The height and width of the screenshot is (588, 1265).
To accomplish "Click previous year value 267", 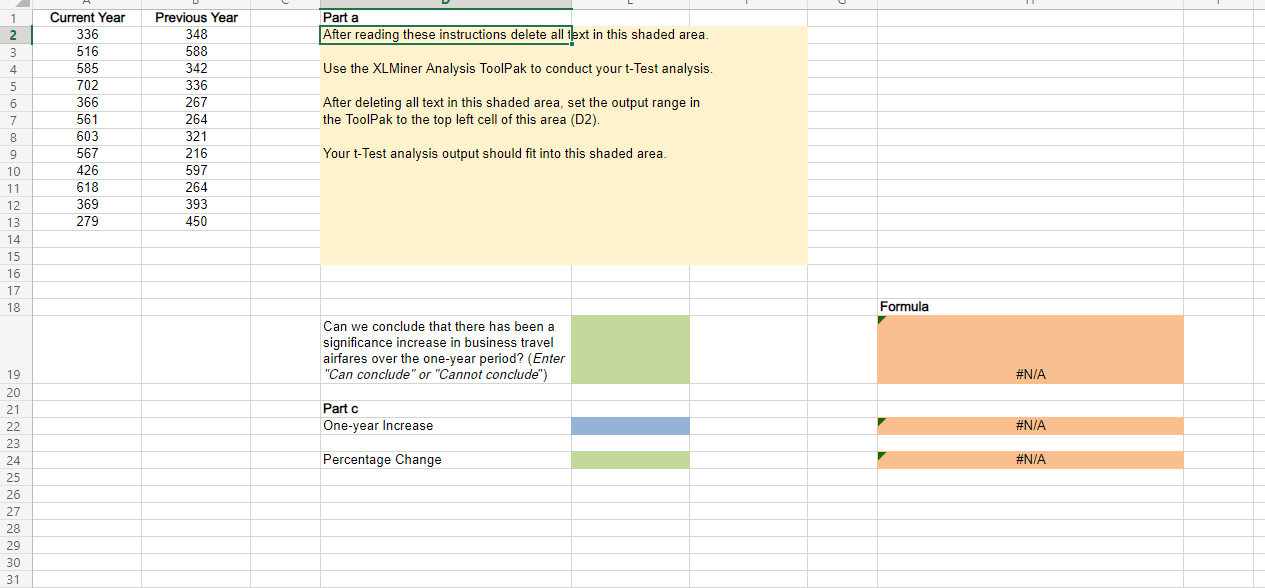I will tap(196, 103).
